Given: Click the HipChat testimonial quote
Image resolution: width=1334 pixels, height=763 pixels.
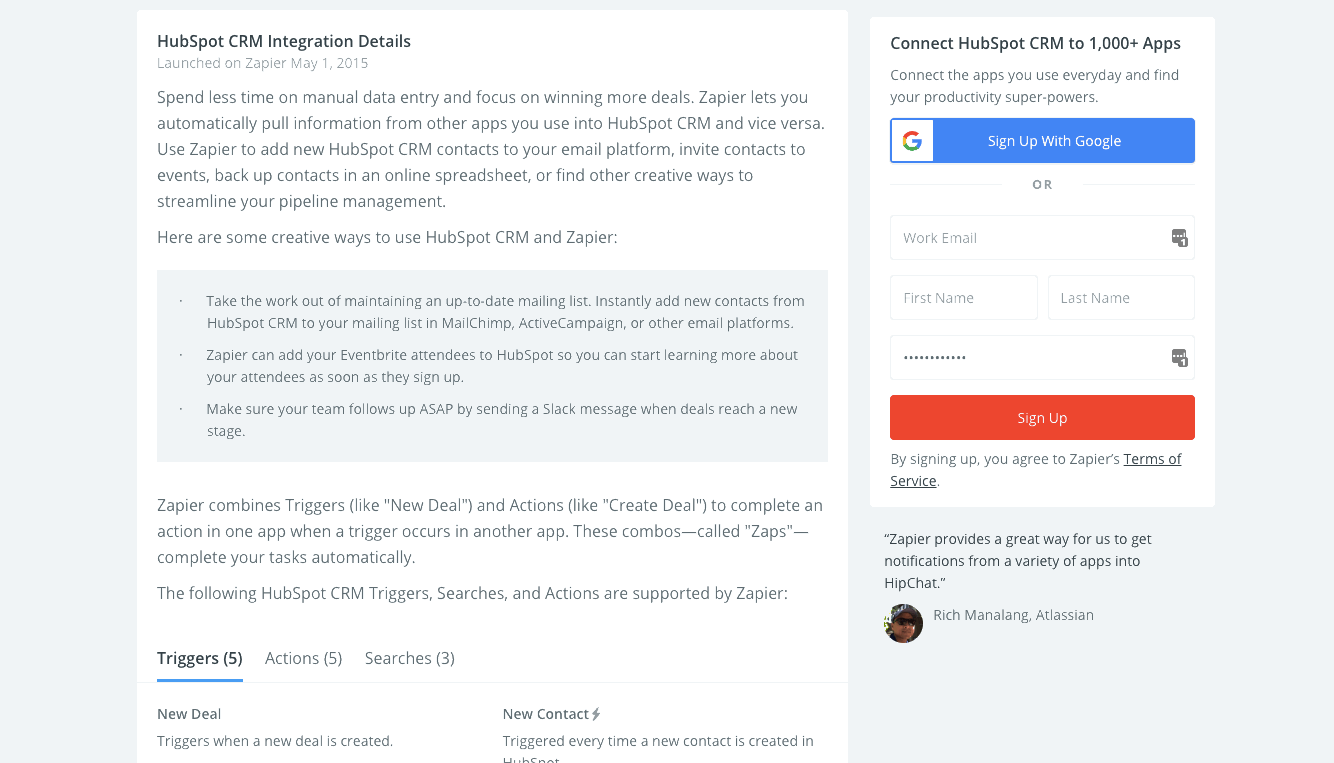Looking at the screenshot, I should click(1018, 561).
